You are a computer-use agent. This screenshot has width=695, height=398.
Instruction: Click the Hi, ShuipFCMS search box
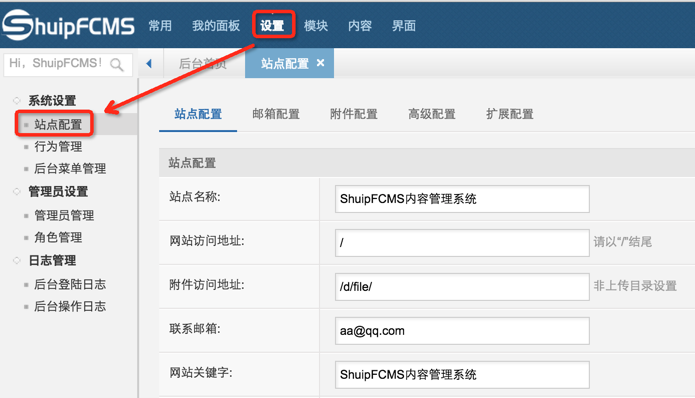pyautogui.click(x=68, y=65)
